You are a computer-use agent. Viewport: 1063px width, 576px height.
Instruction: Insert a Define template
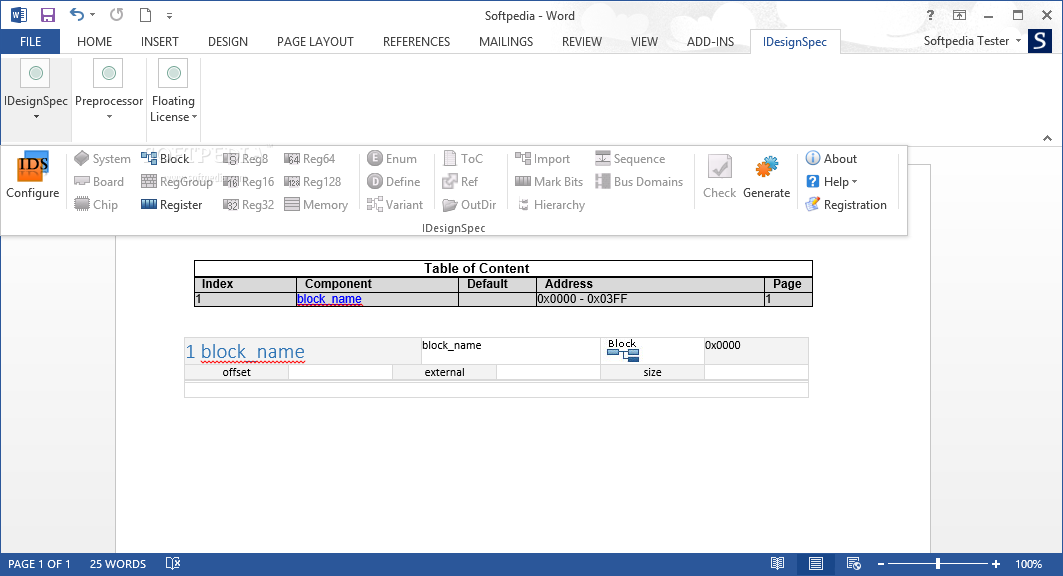[393, 182]
